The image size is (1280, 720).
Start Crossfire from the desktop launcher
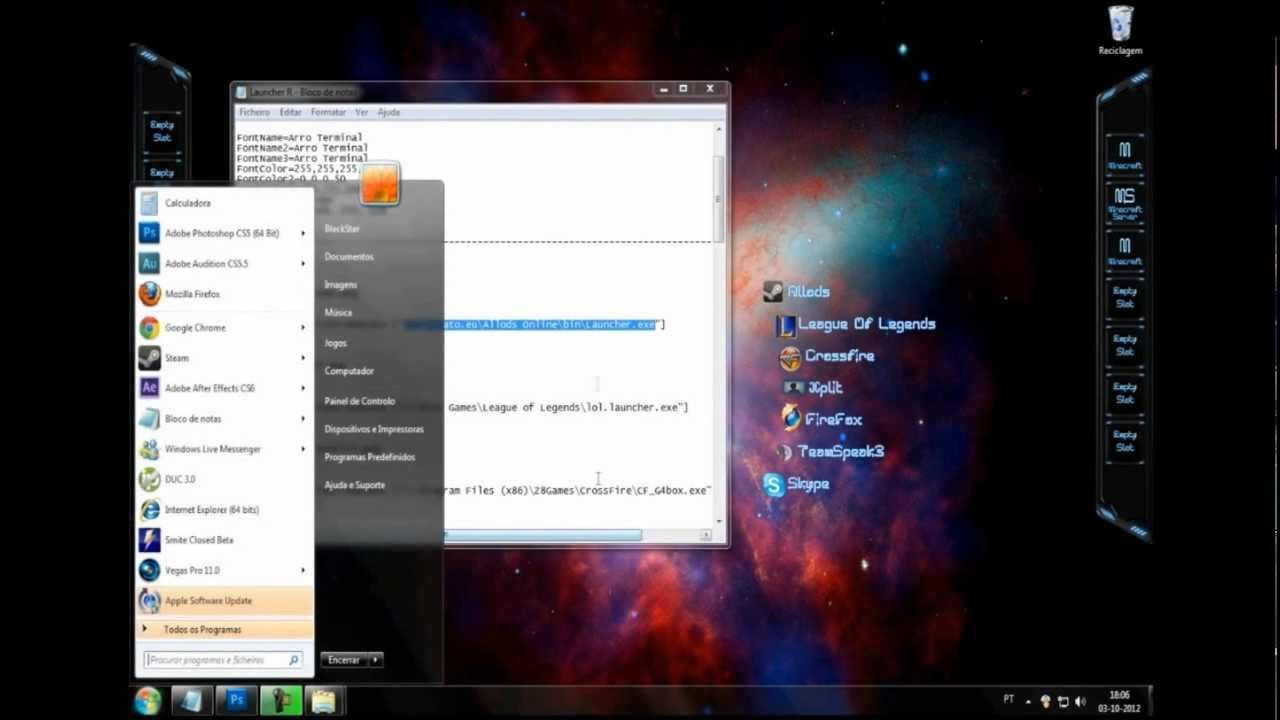[x=828, y=356]
